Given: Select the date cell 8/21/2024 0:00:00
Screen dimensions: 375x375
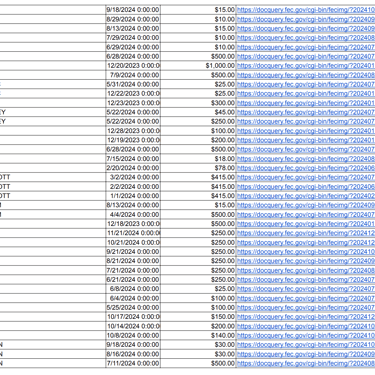Looking at the screenshot, I should point(133,261).
